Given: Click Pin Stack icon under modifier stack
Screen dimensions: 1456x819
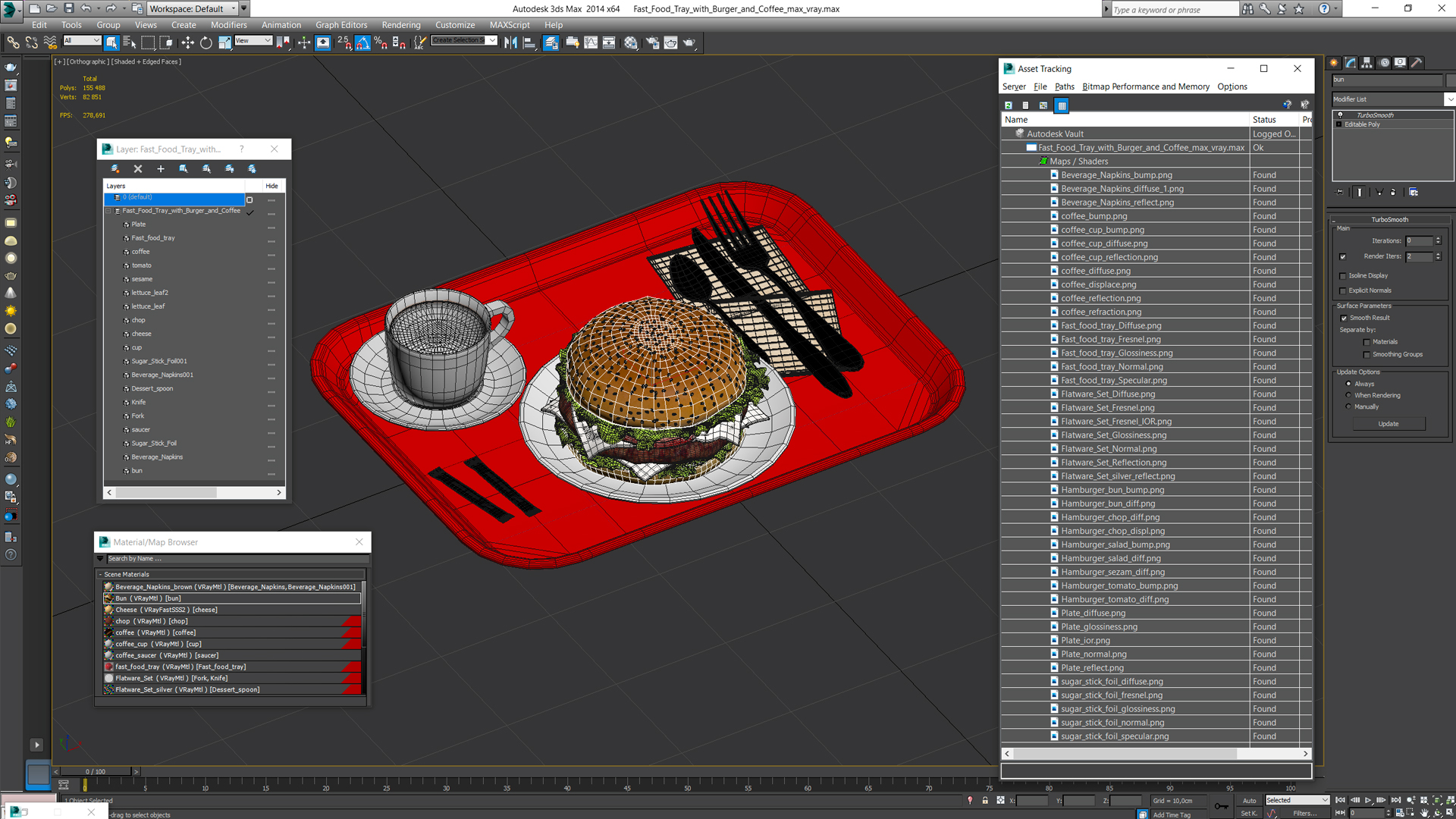Looking at the screenshot, I should 1340,193.
